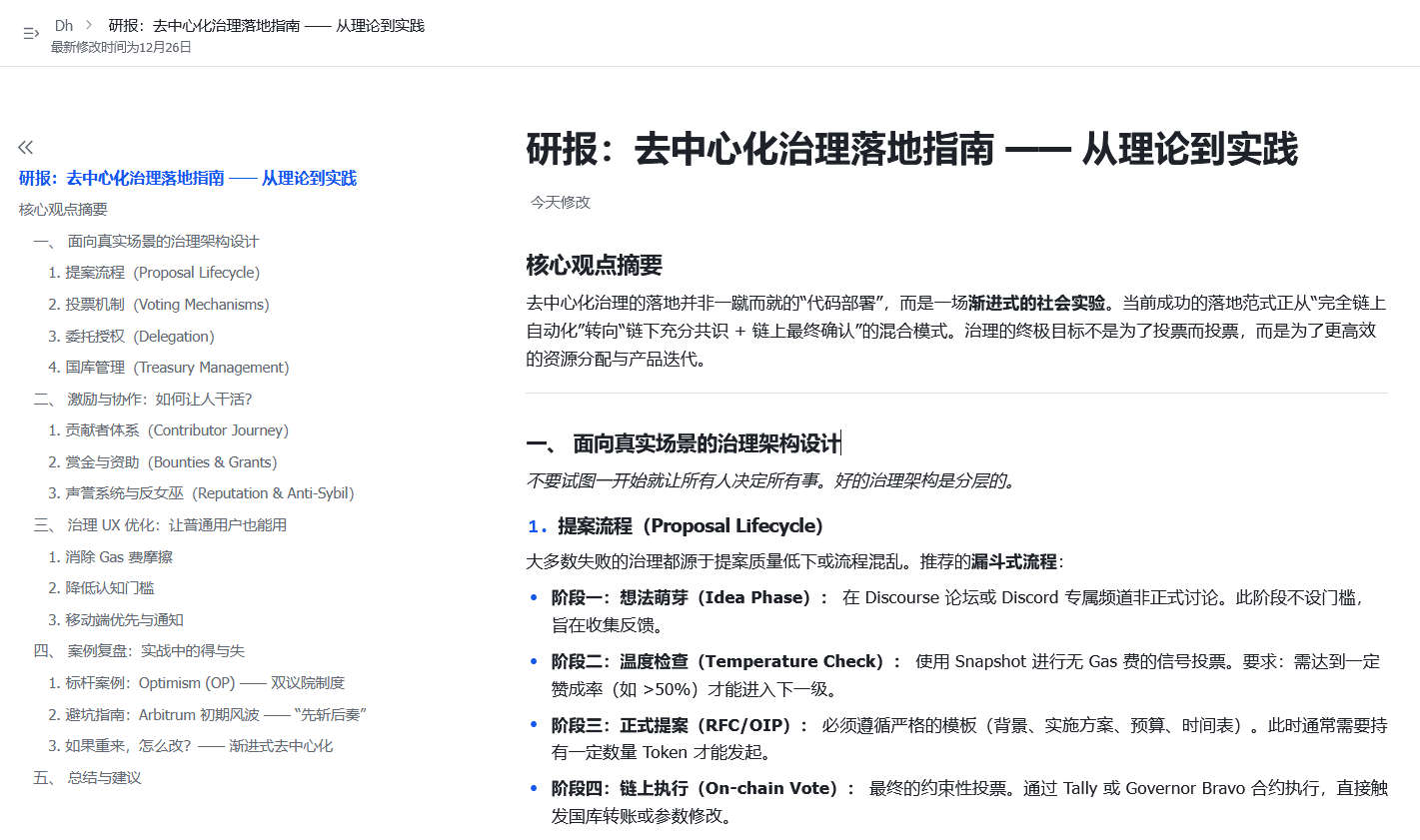Viewport: 1420px width, 840px height.
Task: Go to '五、总结与建议' outline entry
Action: point(87,778)
